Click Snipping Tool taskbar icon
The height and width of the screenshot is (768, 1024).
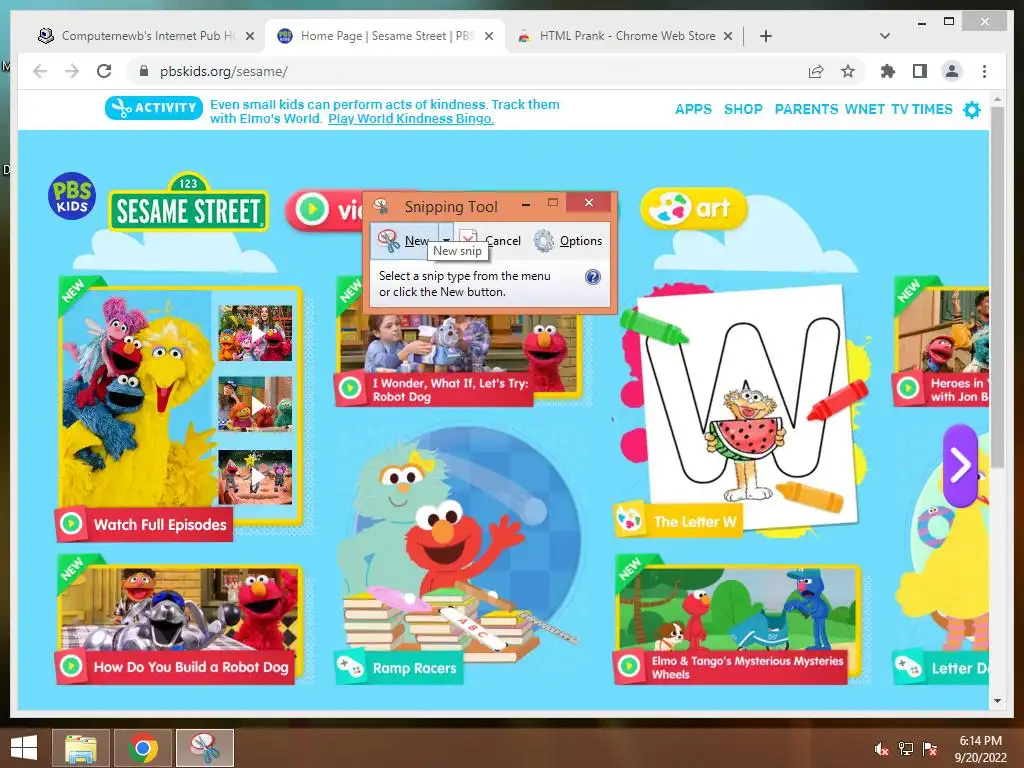(x=204, y=748)
